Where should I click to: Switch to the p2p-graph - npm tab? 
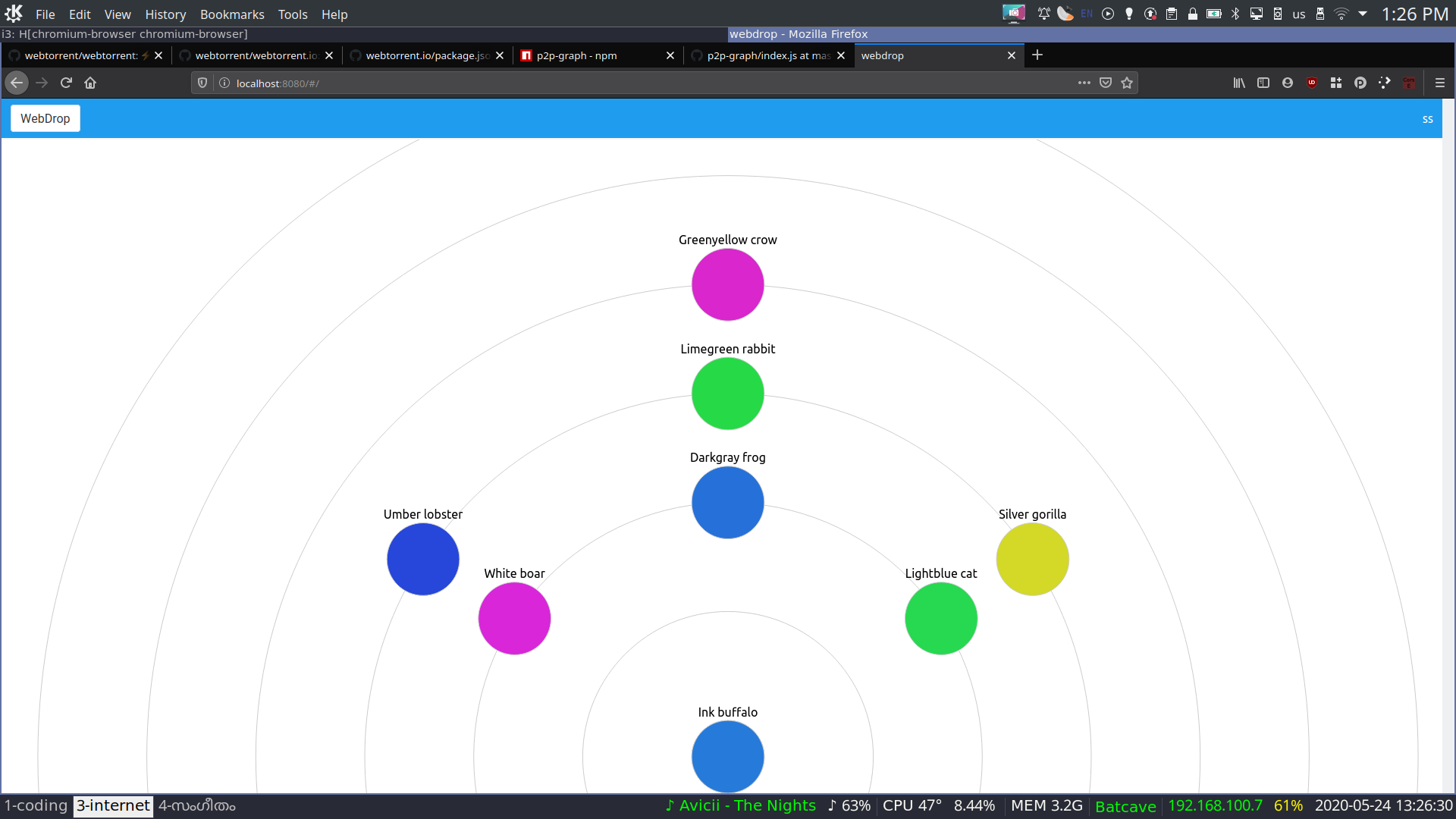pos(576,55)
